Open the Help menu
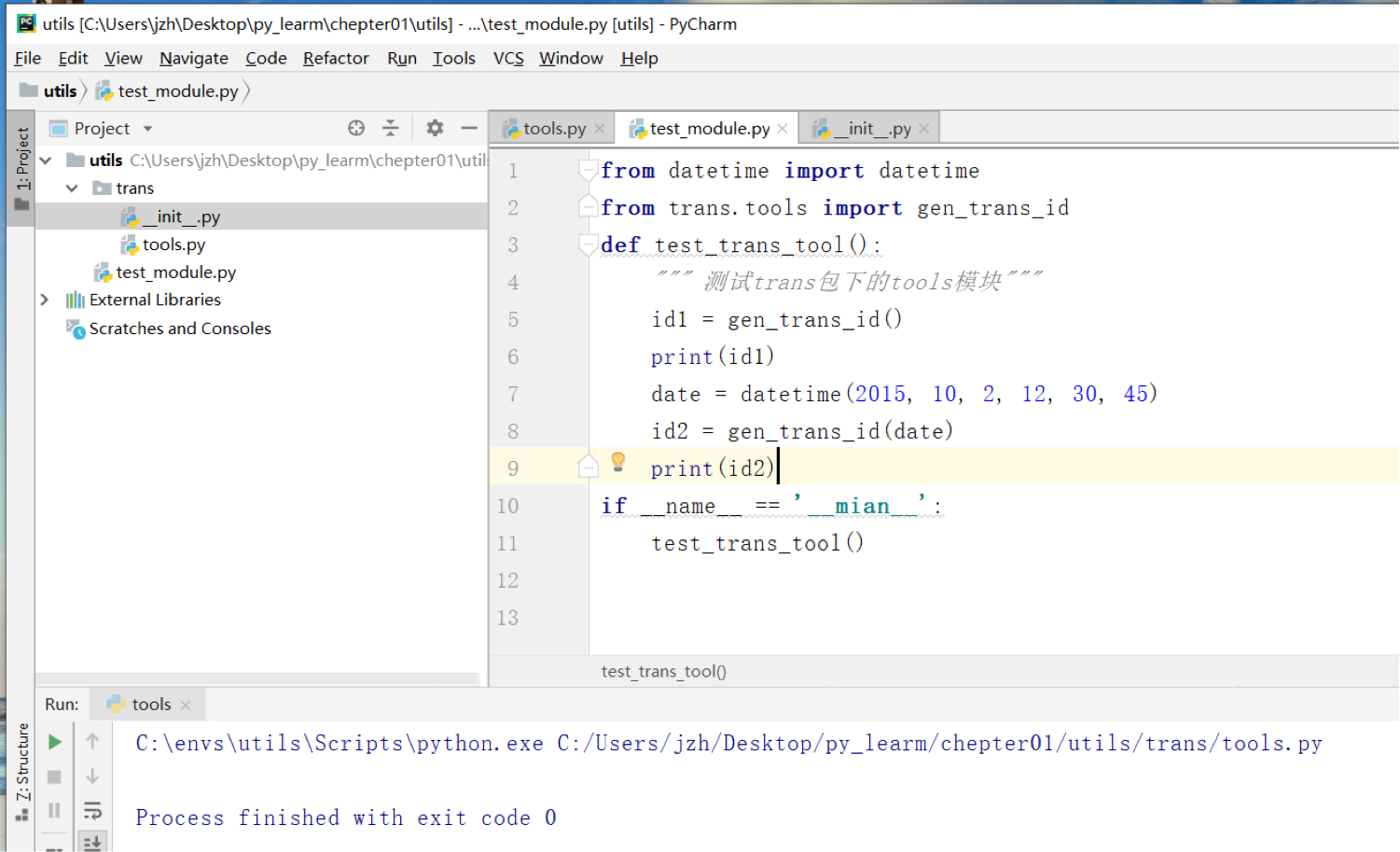 pyautogui.click(x=639, y=58)
